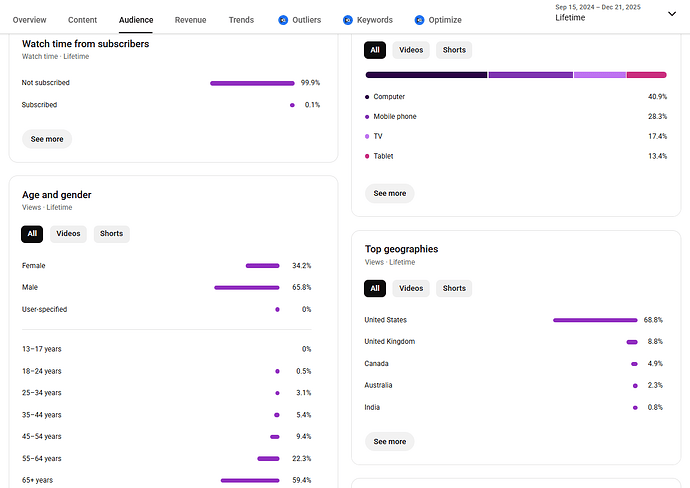This screenshot has height=488, width=690.
Task: Click the dark Computer segment of device bar
Action: [x=426, y=75]
